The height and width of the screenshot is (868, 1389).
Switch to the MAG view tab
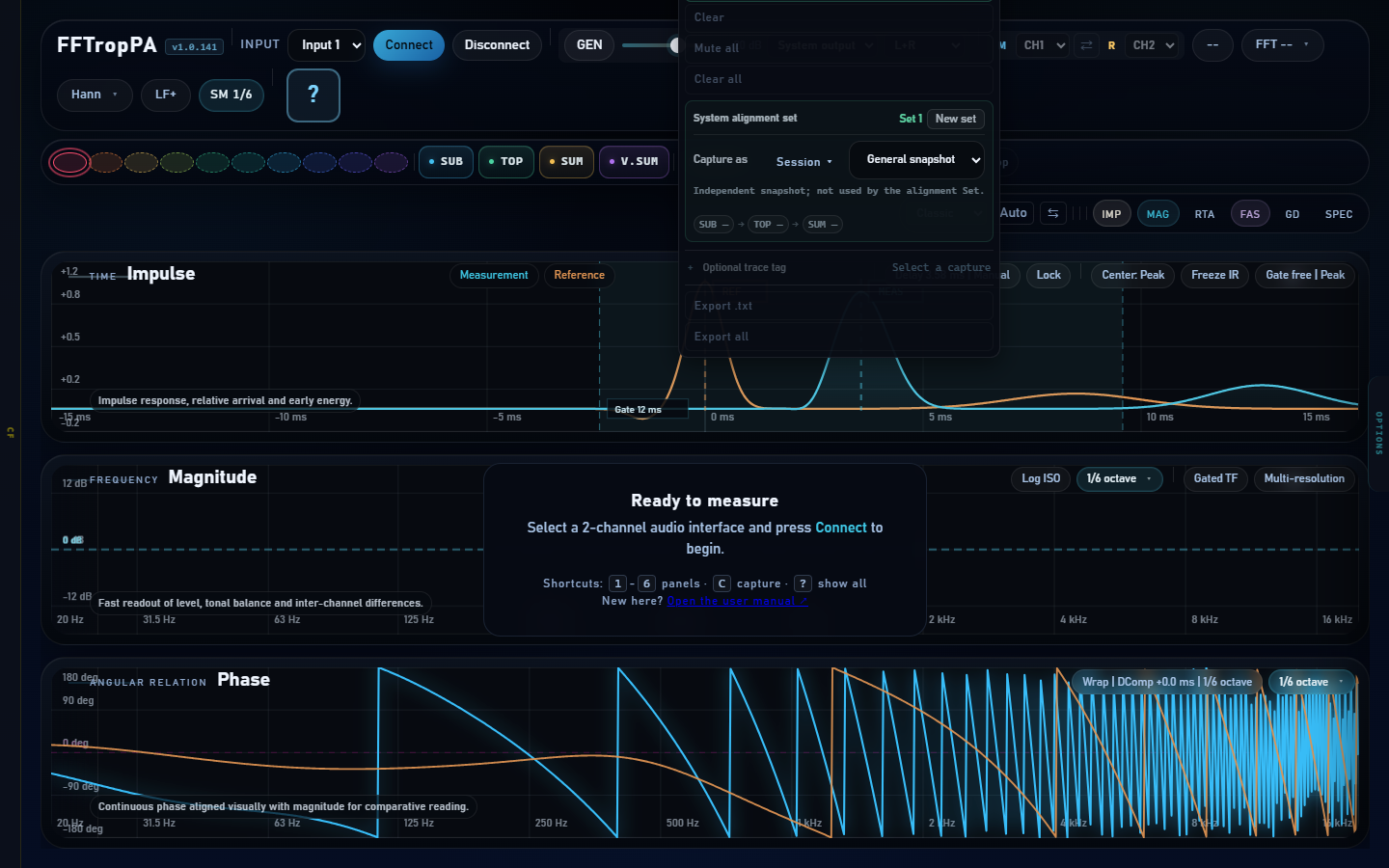coord(1157,214)
